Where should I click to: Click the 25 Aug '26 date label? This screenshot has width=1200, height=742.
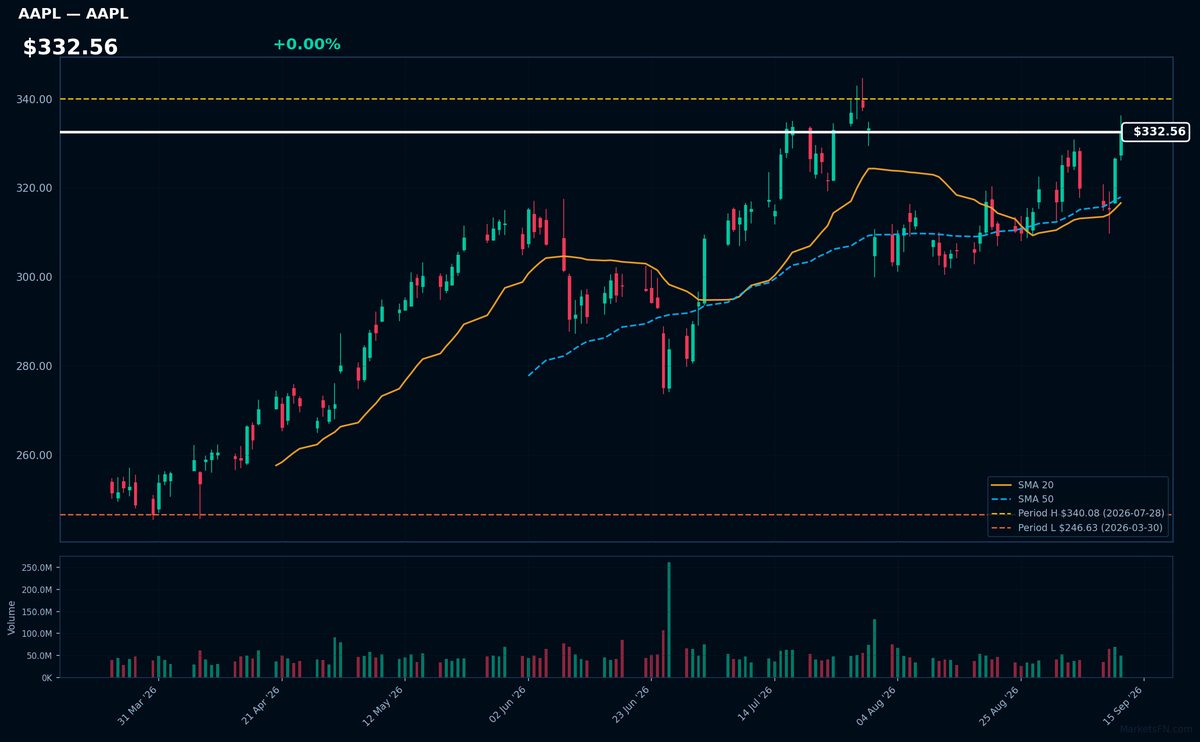[x=999, y=706]
